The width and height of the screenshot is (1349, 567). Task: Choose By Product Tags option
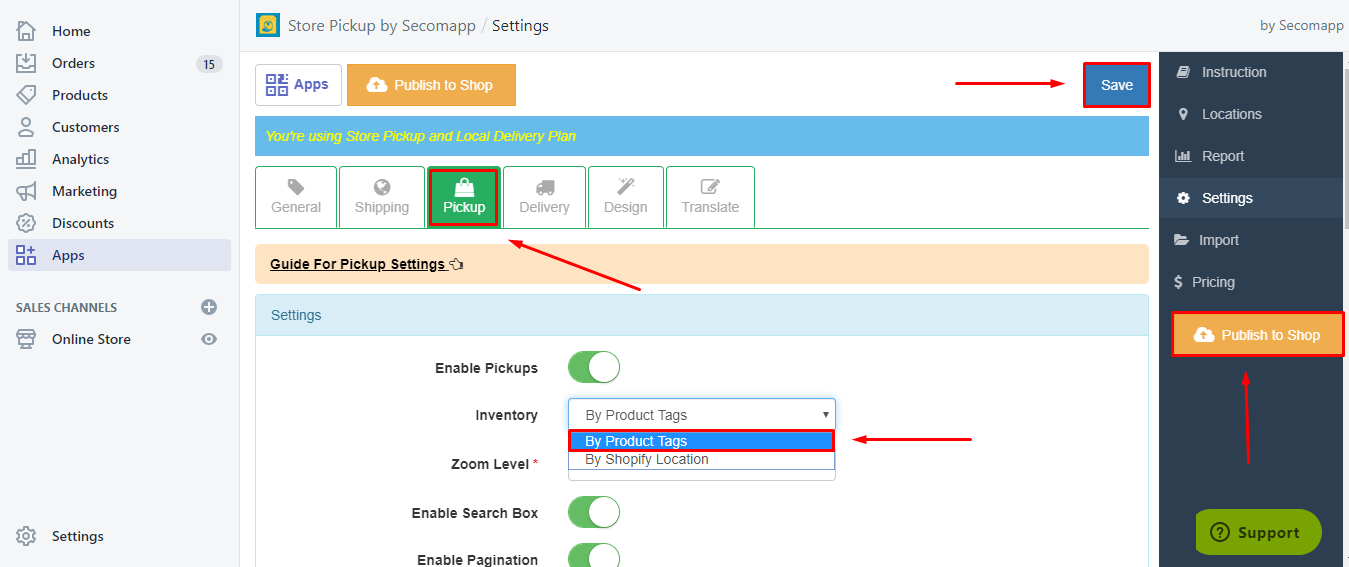point(701,441)
